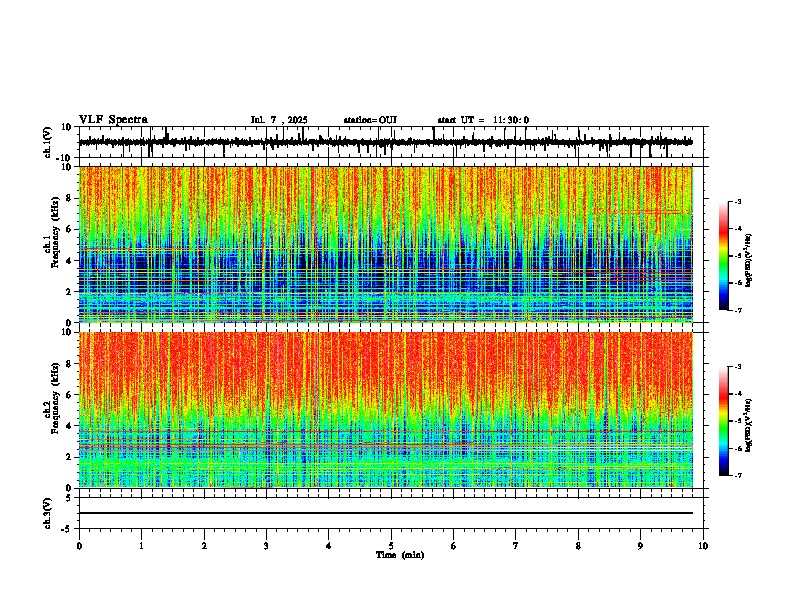Click time axis tick label "5"
The height and width of the screenshot is (612, 792).
coord(391,546)
